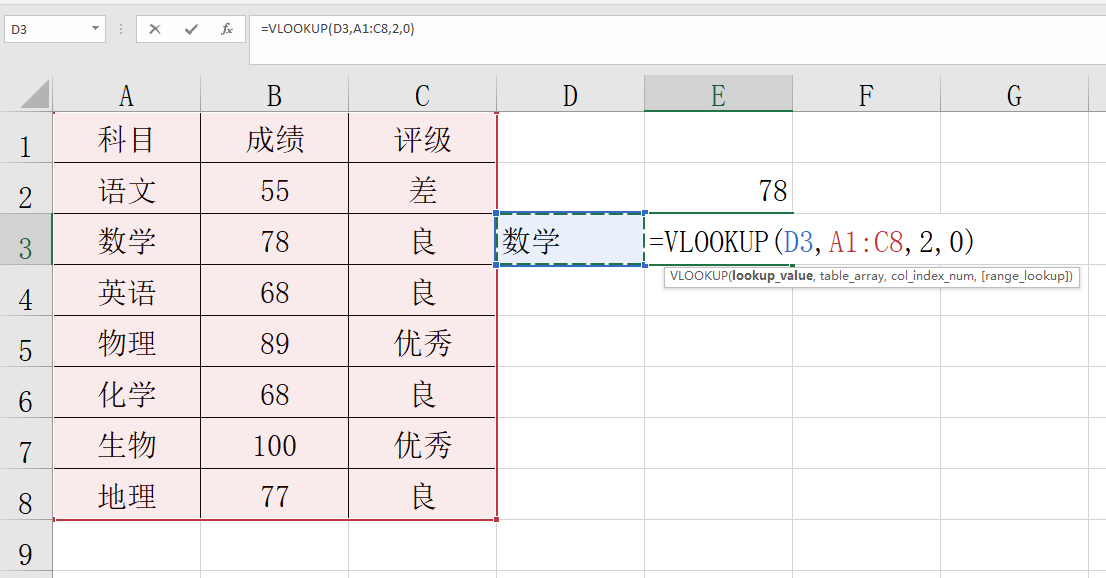This screenshot has width=1106, height=578.
Task: Confirm the formula with the checkmark icon
Action: [191, 29]
